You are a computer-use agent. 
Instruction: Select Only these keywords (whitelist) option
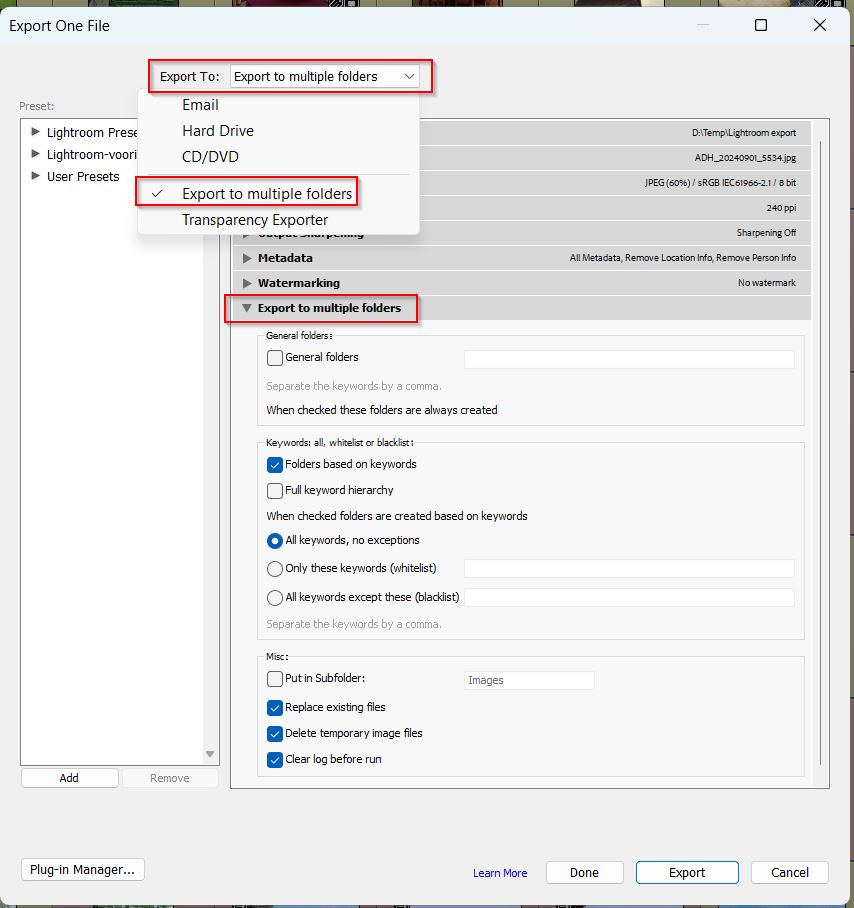[275, 569]
